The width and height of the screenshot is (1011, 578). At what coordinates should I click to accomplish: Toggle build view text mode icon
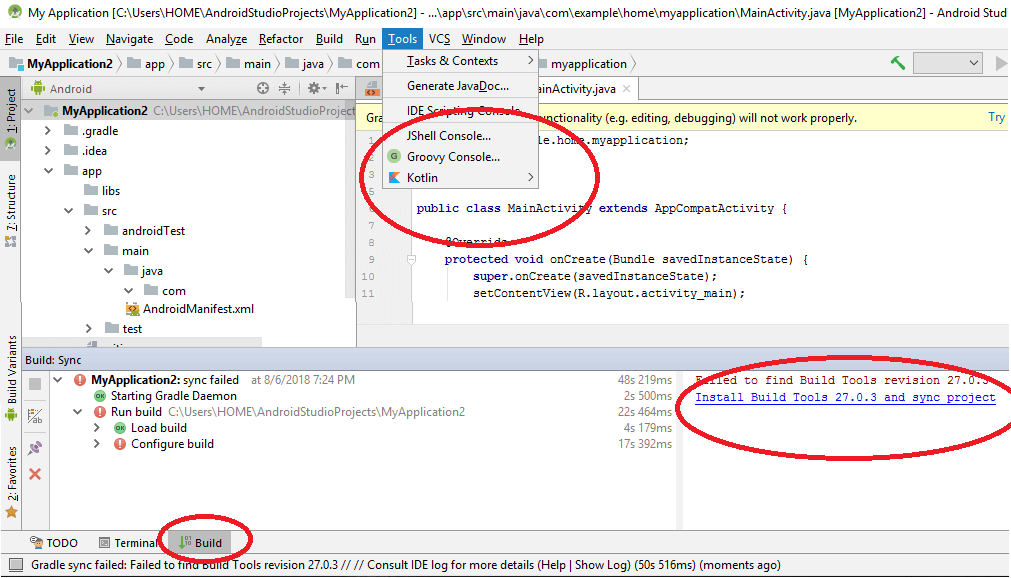click(x=35, y=416)
